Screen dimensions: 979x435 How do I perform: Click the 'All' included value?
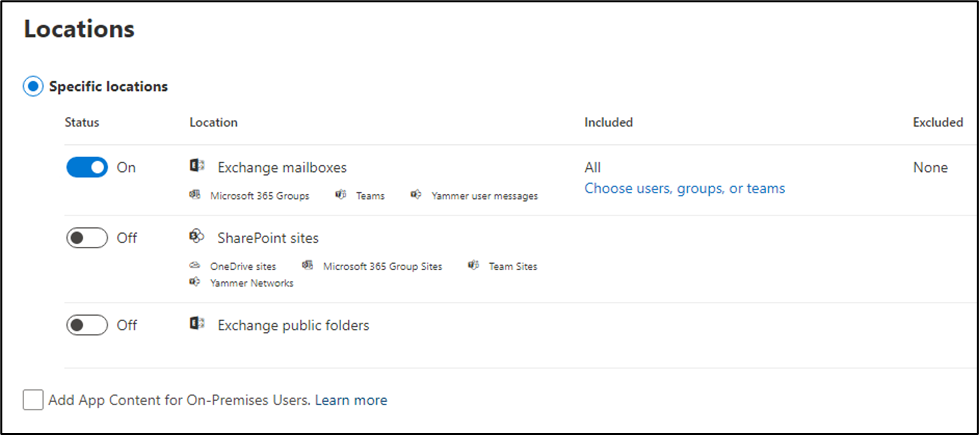(593, 167)
